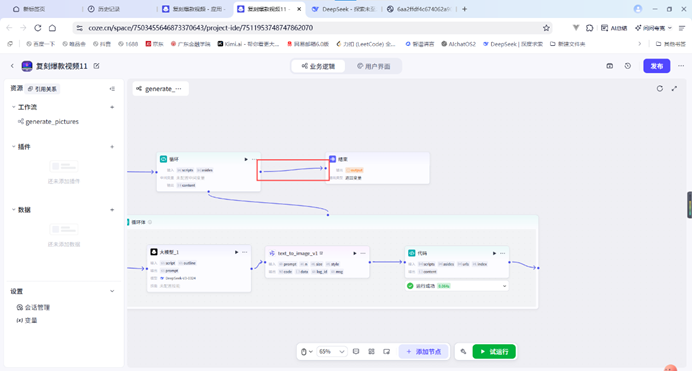692x371 pixels.
Task: Open the debug tool icon beside 试运行
Action: (463, 352)
